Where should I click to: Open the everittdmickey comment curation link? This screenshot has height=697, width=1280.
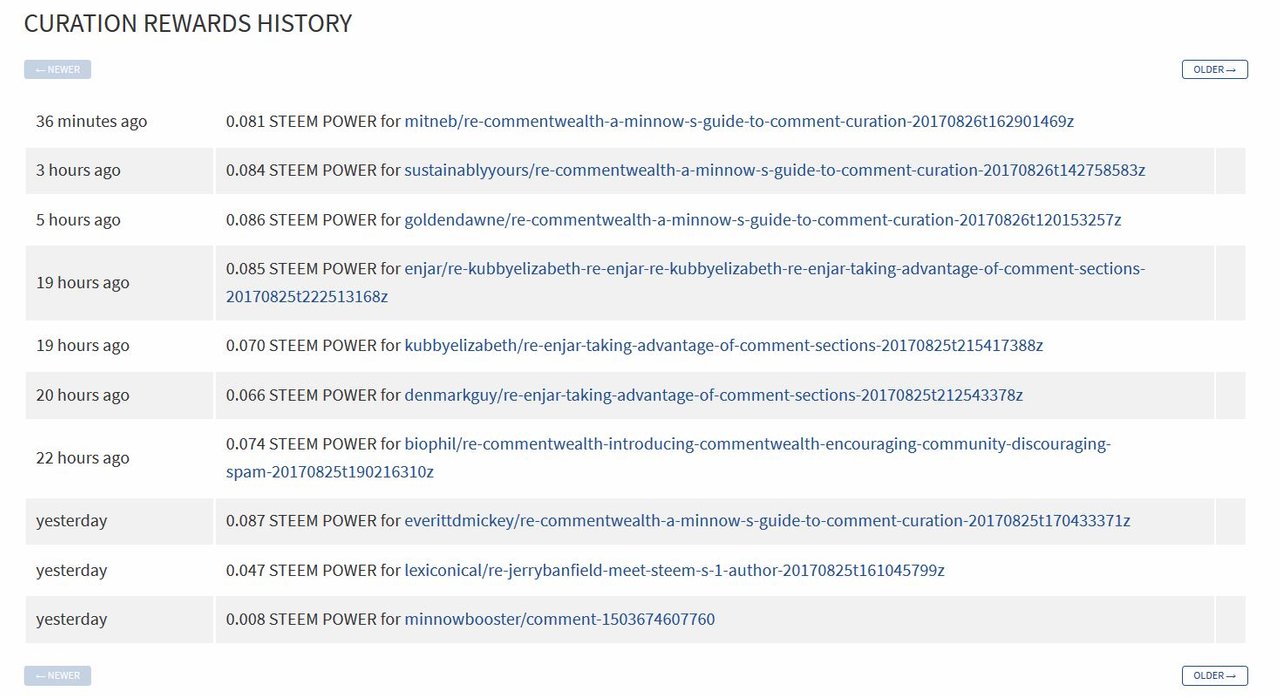click(x=767, y=521)
